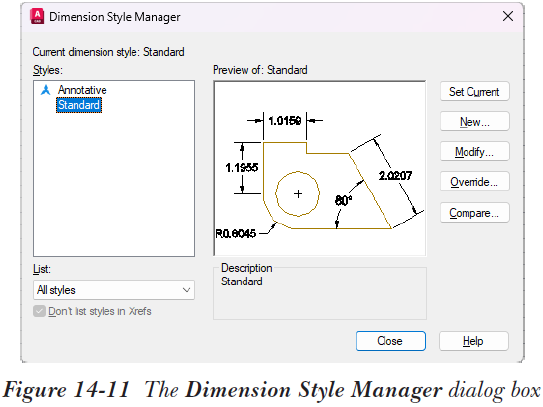Click the Description text 'Standard'
The height and width of the screenshot is (407, 543).
[x=242, y=281]
